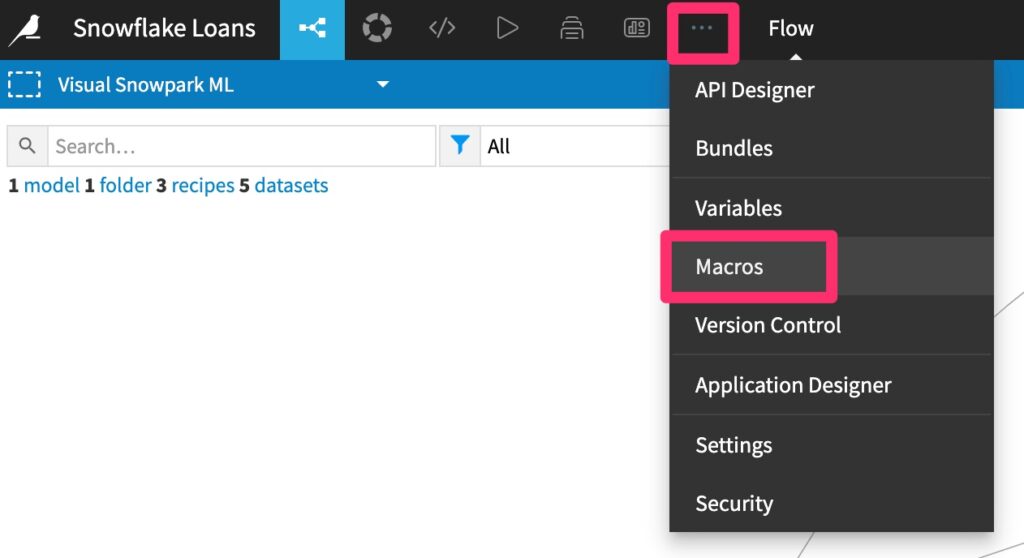The width and height of the screenshot is (1024, 558).
Task: Select Macros from the menu
Action: (x=729, y=267)
